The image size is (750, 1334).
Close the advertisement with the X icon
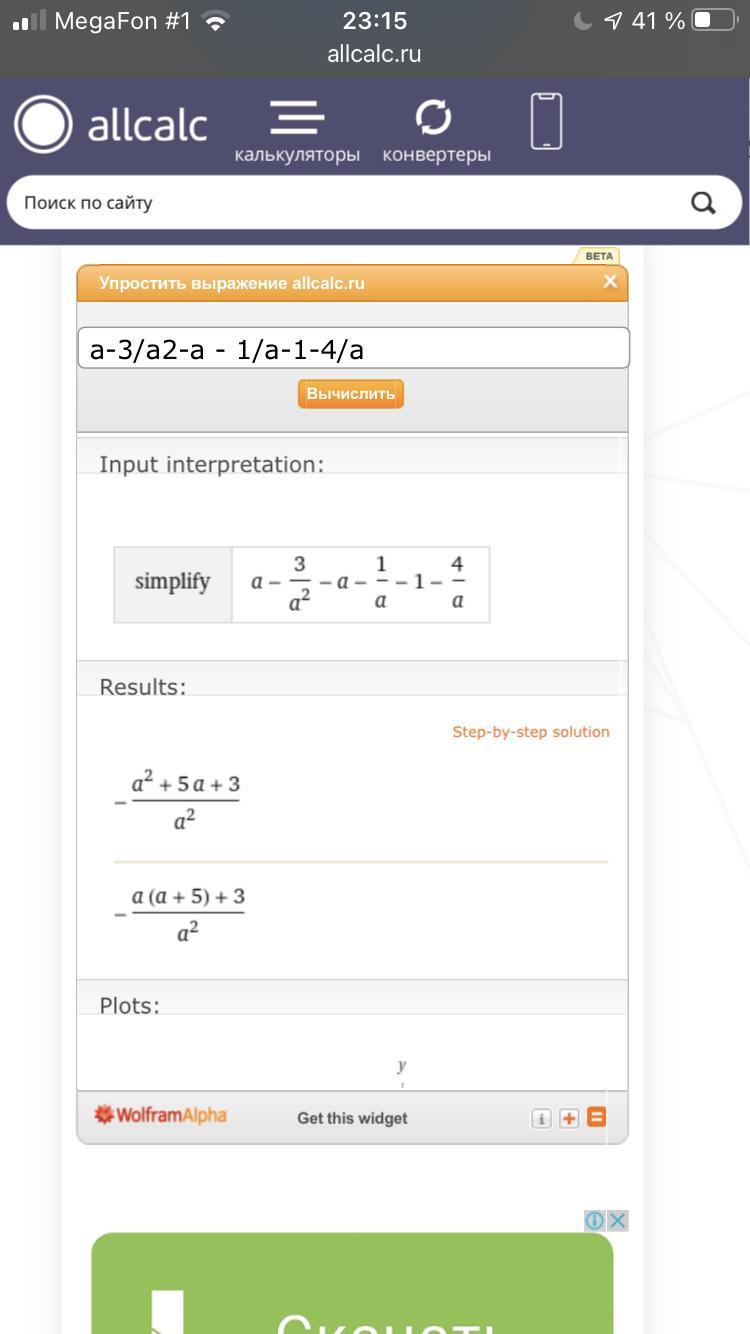pyautogui.click(x=618, y=1221)
